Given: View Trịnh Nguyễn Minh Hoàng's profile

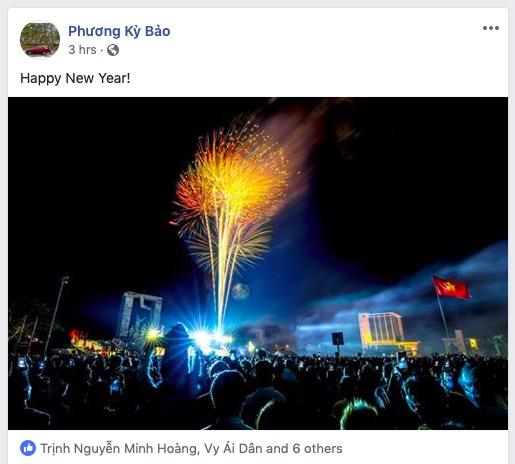Looking at the screenshot, I should (x=119, y=449).
